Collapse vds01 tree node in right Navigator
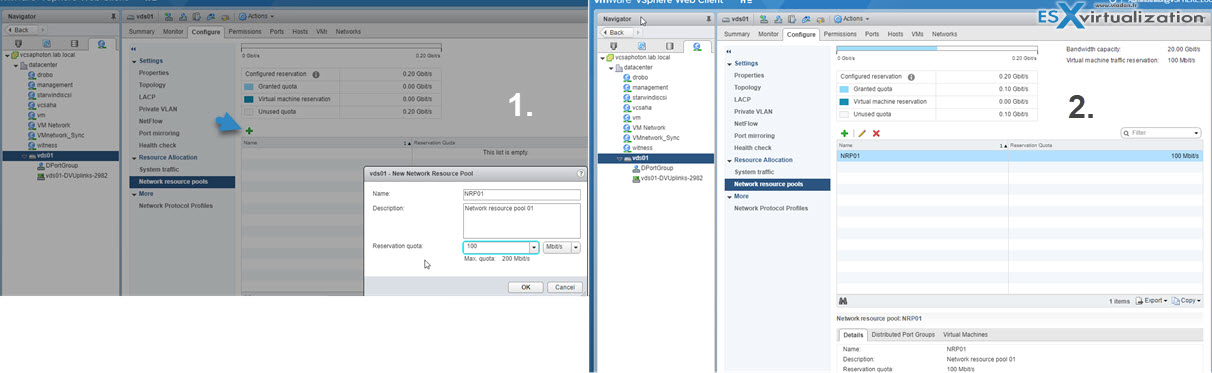 [620, 158]
